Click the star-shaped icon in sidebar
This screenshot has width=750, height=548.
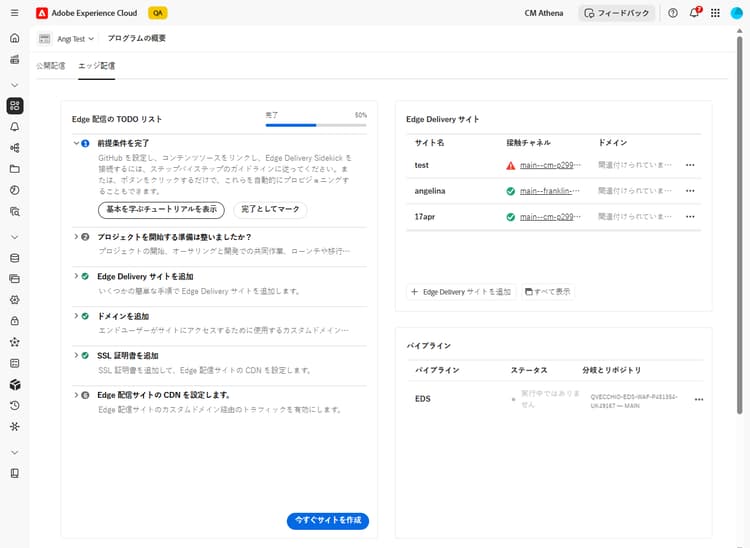(15, 342)
